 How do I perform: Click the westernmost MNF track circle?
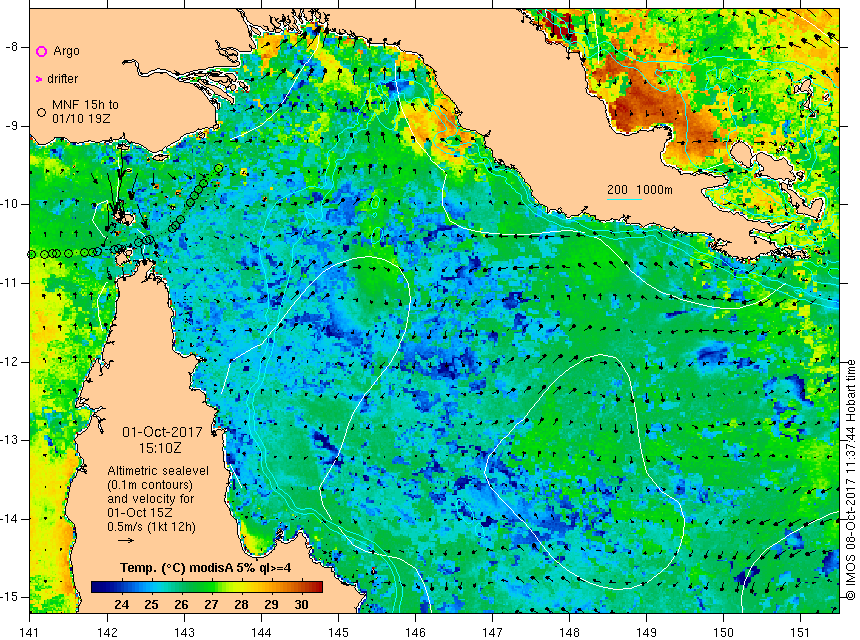(31, 254)
